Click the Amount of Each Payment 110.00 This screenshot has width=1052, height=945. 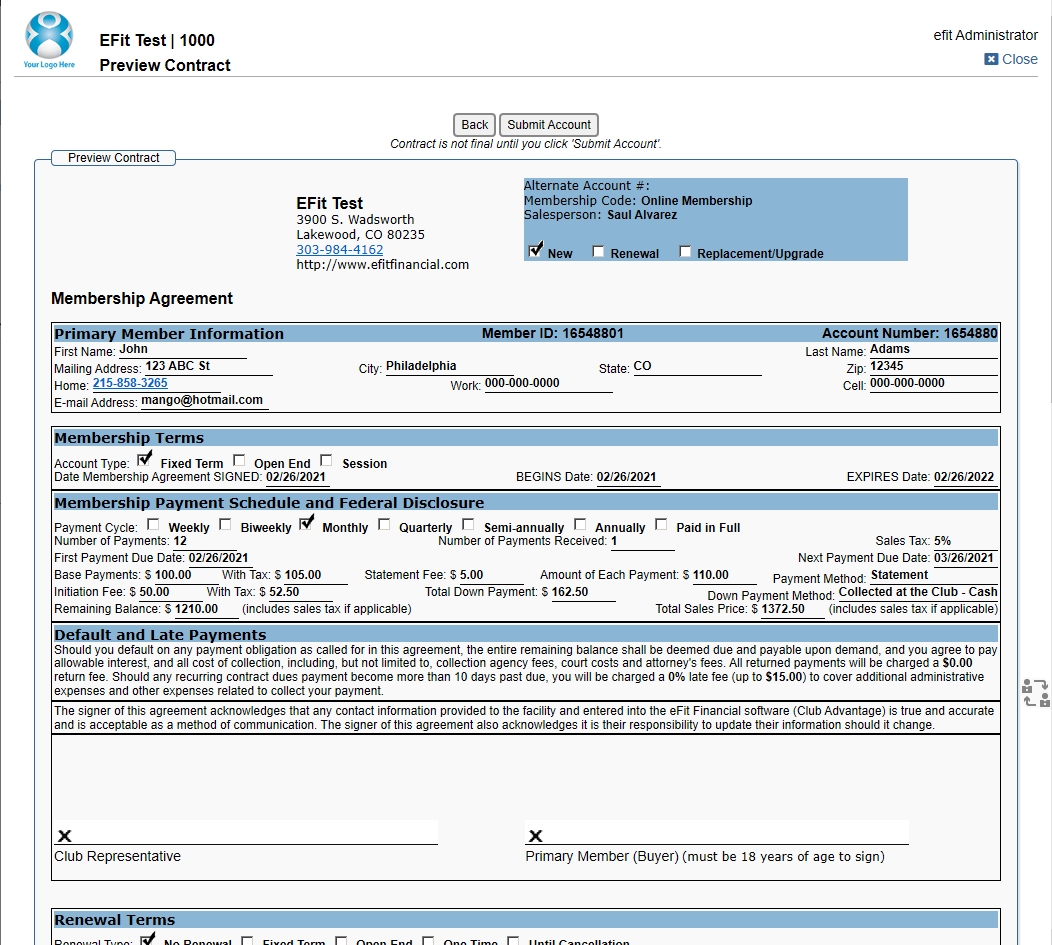point(711,575)
